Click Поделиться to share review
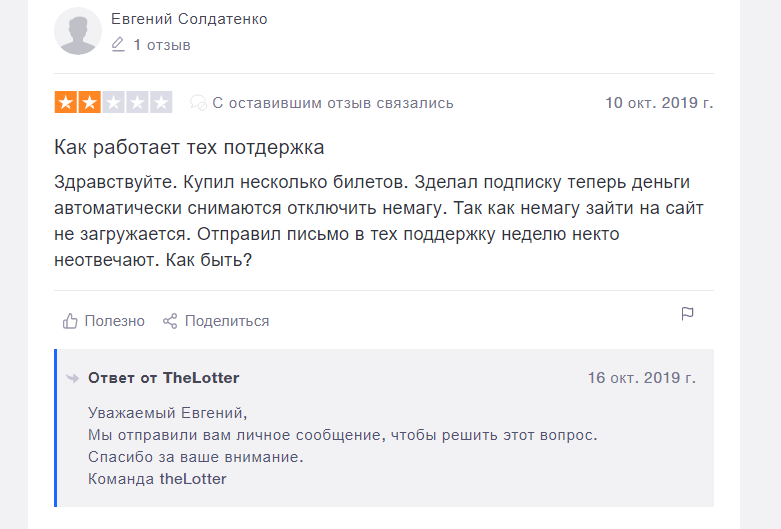 coord(227,321)
